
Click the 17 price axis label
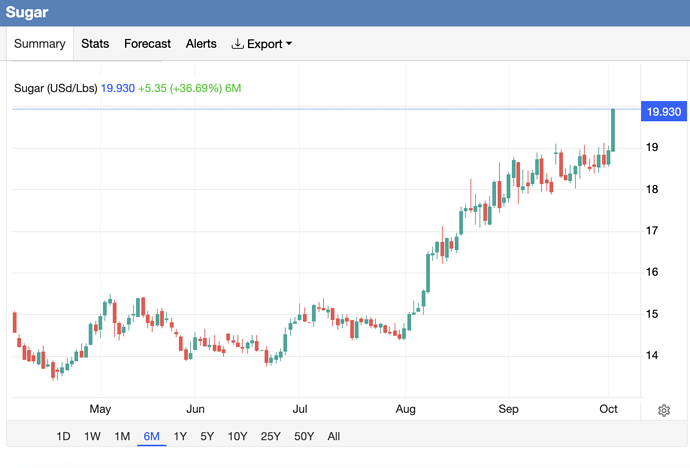pos(652,230)
